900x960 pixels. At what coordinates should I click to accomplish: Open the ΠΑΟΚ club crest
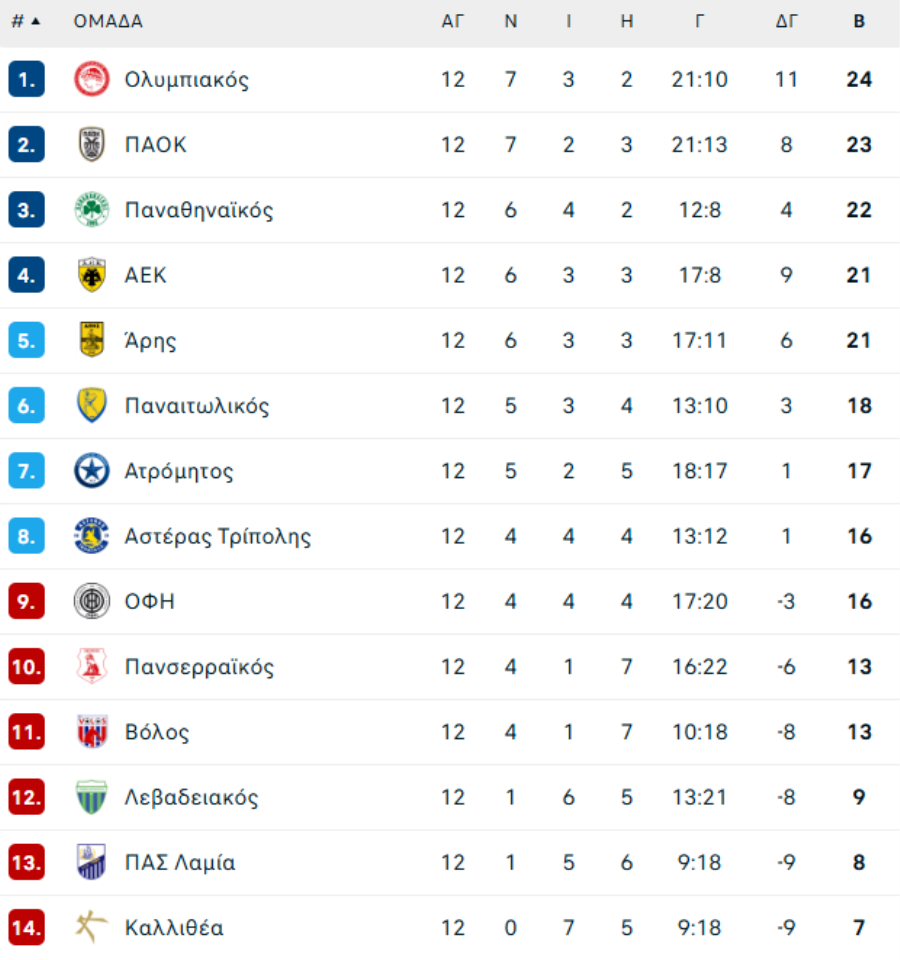click(91, 144)
